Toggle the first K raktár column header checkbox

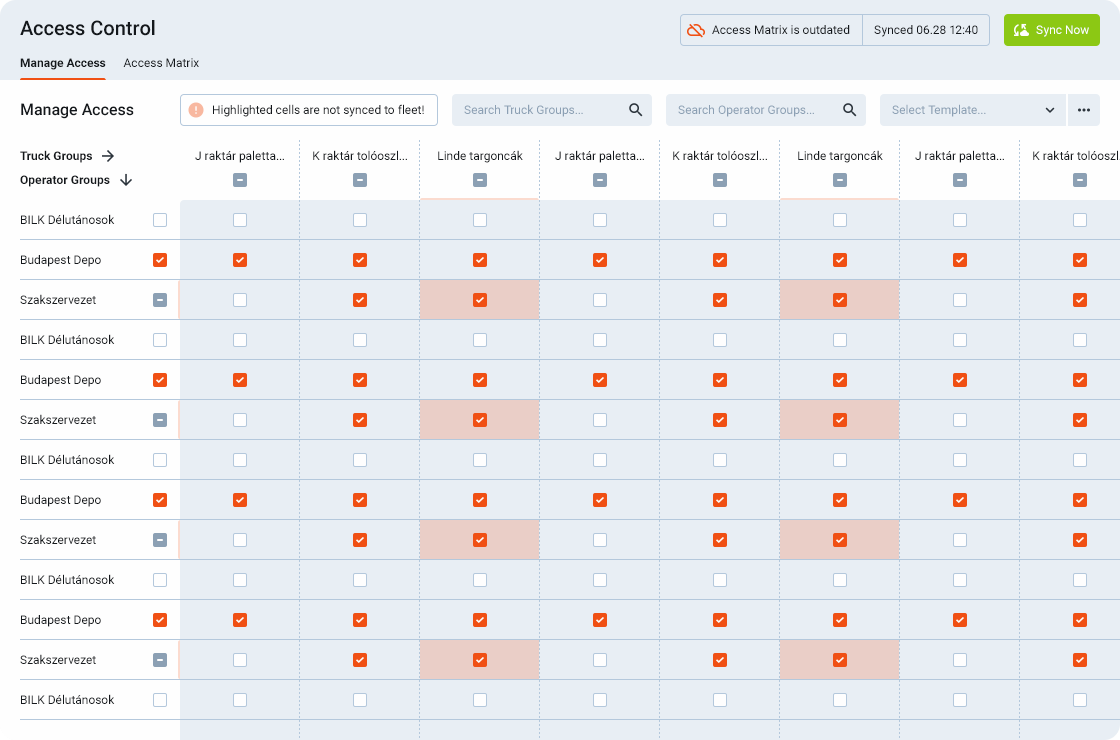coord(360,180)
